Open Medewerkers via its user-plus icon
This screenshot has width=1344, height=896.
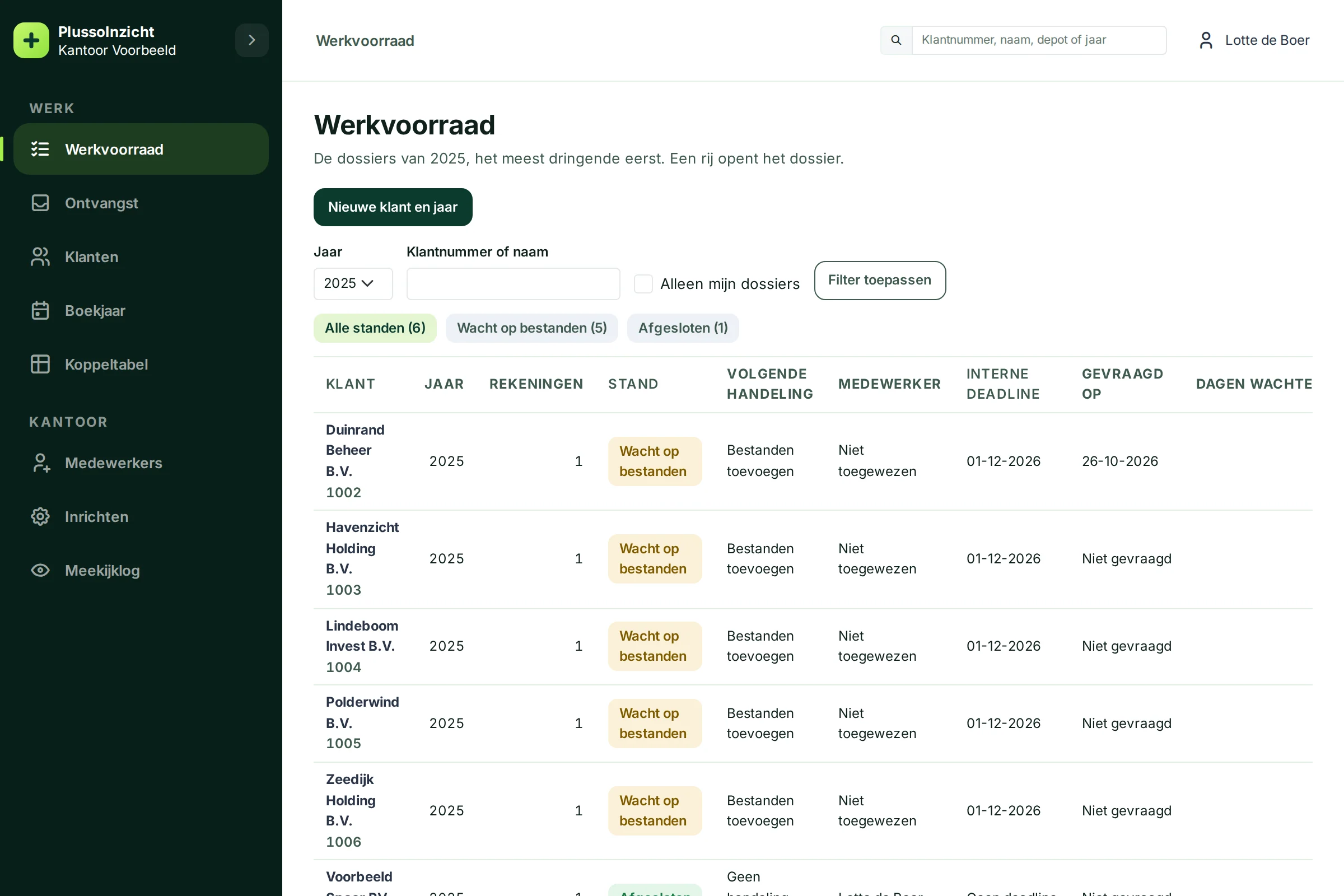40,463
